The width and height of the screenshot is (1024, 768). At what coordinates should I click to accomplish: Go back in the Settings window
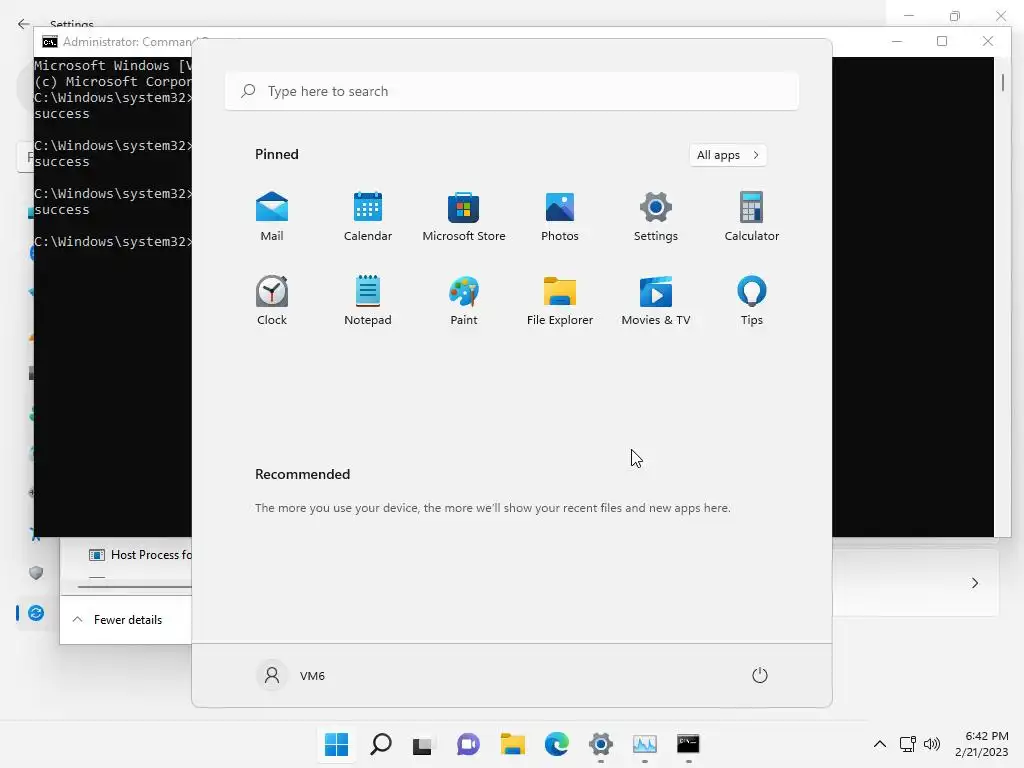[x=24, y=24]
